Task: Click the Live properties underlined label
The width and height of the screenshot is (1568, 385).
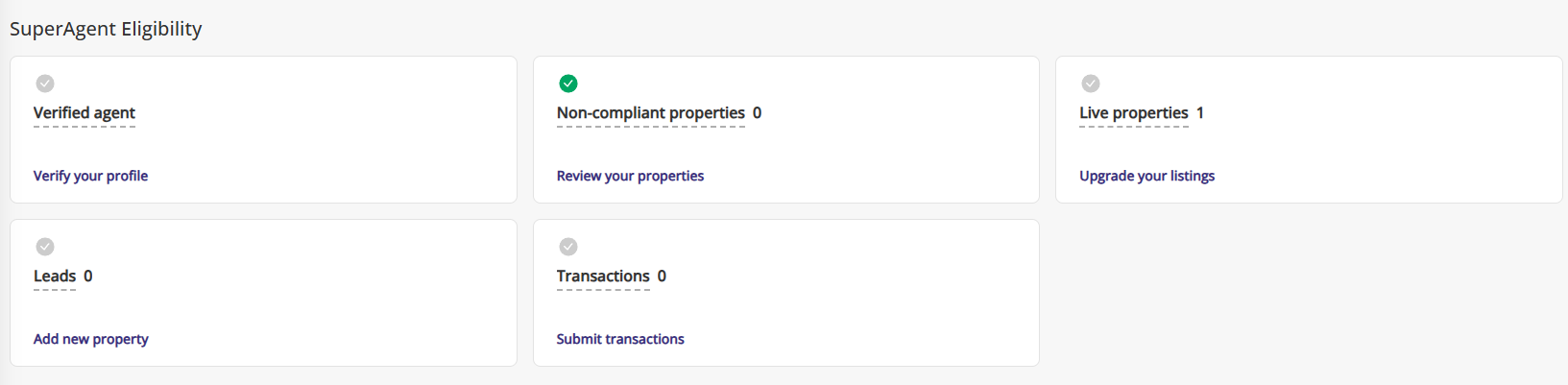Action: (x=1134, y=113)
